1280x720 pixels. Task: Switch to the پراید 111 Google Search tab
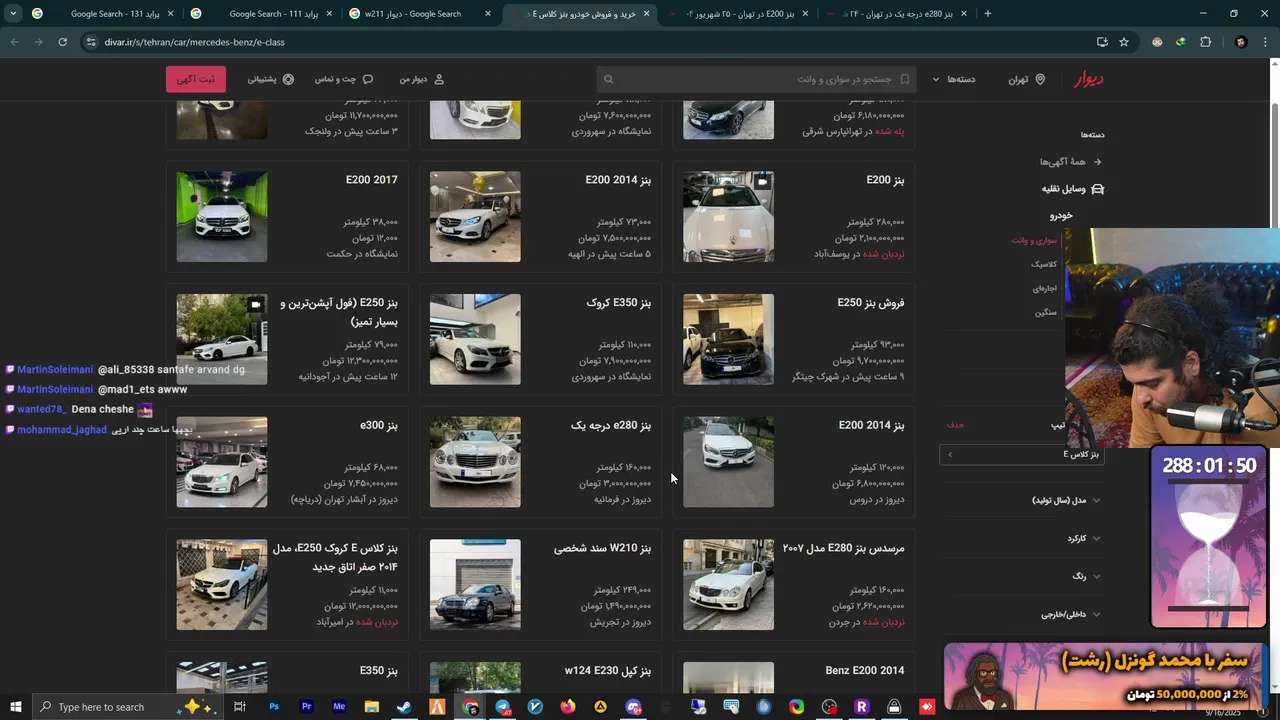[x=262, y=14]
